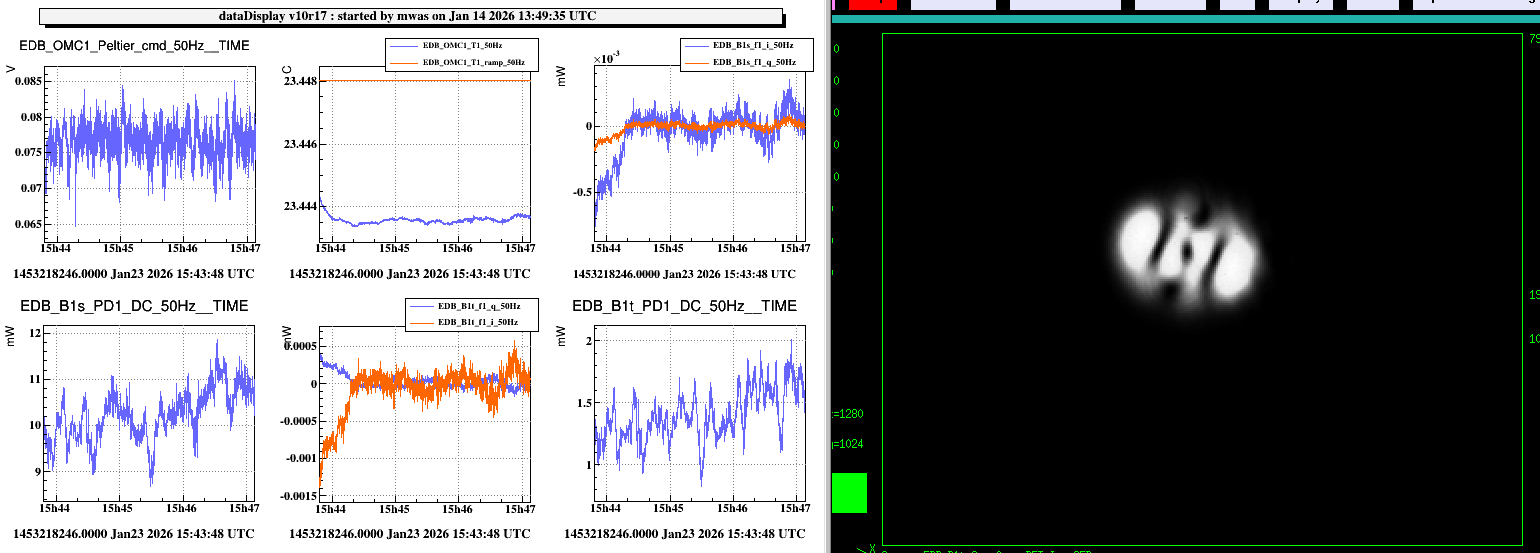Click the red button above the camera view
Screen dimensions: 1540x553
coord(872,4)
